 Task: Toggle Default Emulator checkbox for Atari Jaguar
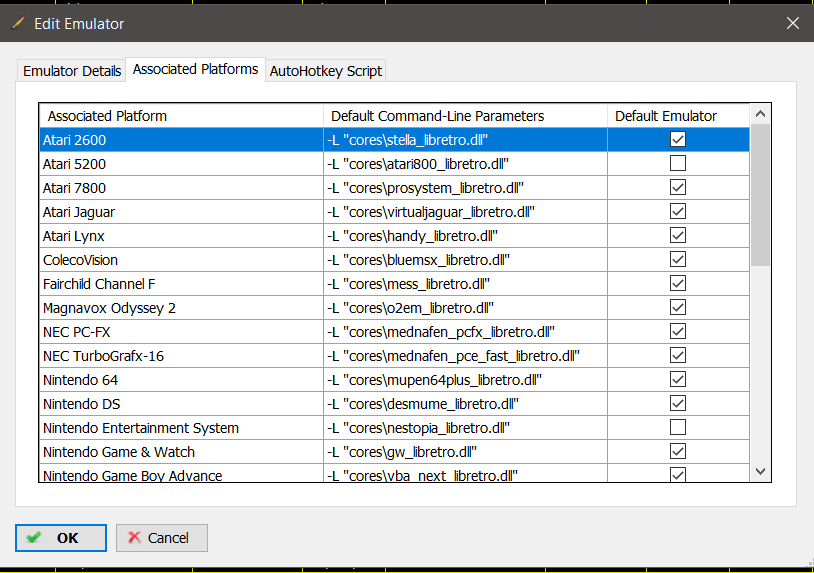pos(678,211)
